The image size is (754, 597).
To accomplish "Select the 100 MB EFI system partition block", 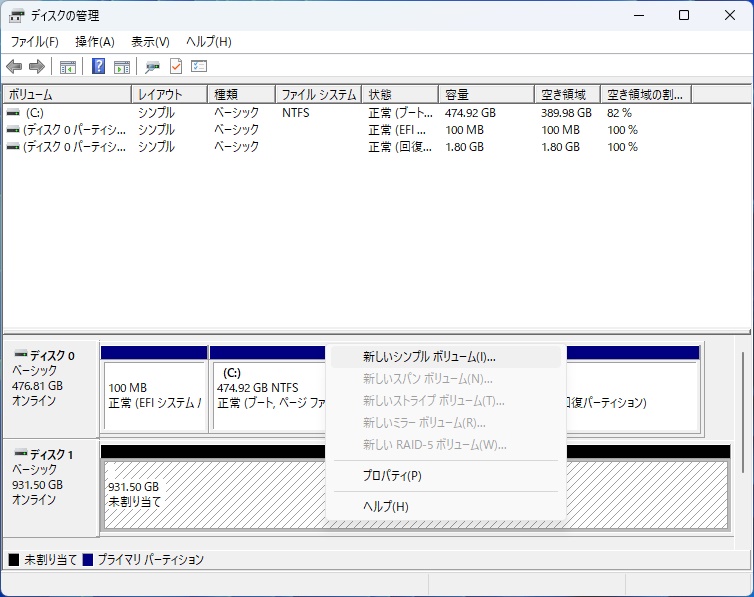I will point(154,395).
